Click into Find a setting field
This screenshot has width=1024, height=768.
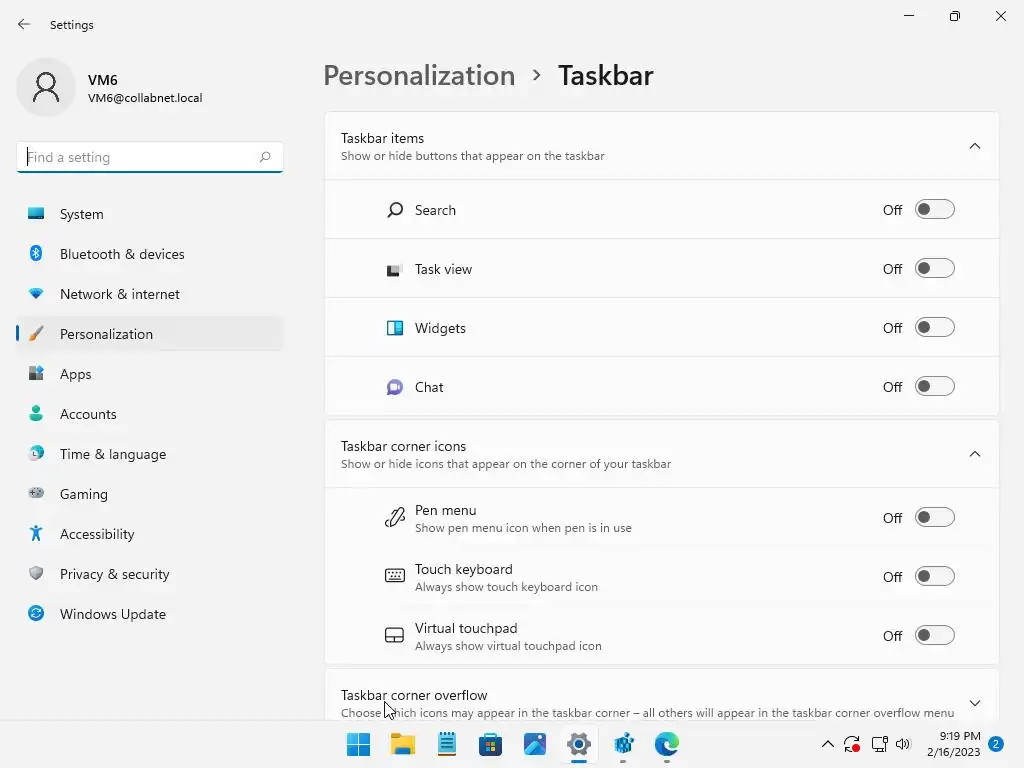[150, 157]
